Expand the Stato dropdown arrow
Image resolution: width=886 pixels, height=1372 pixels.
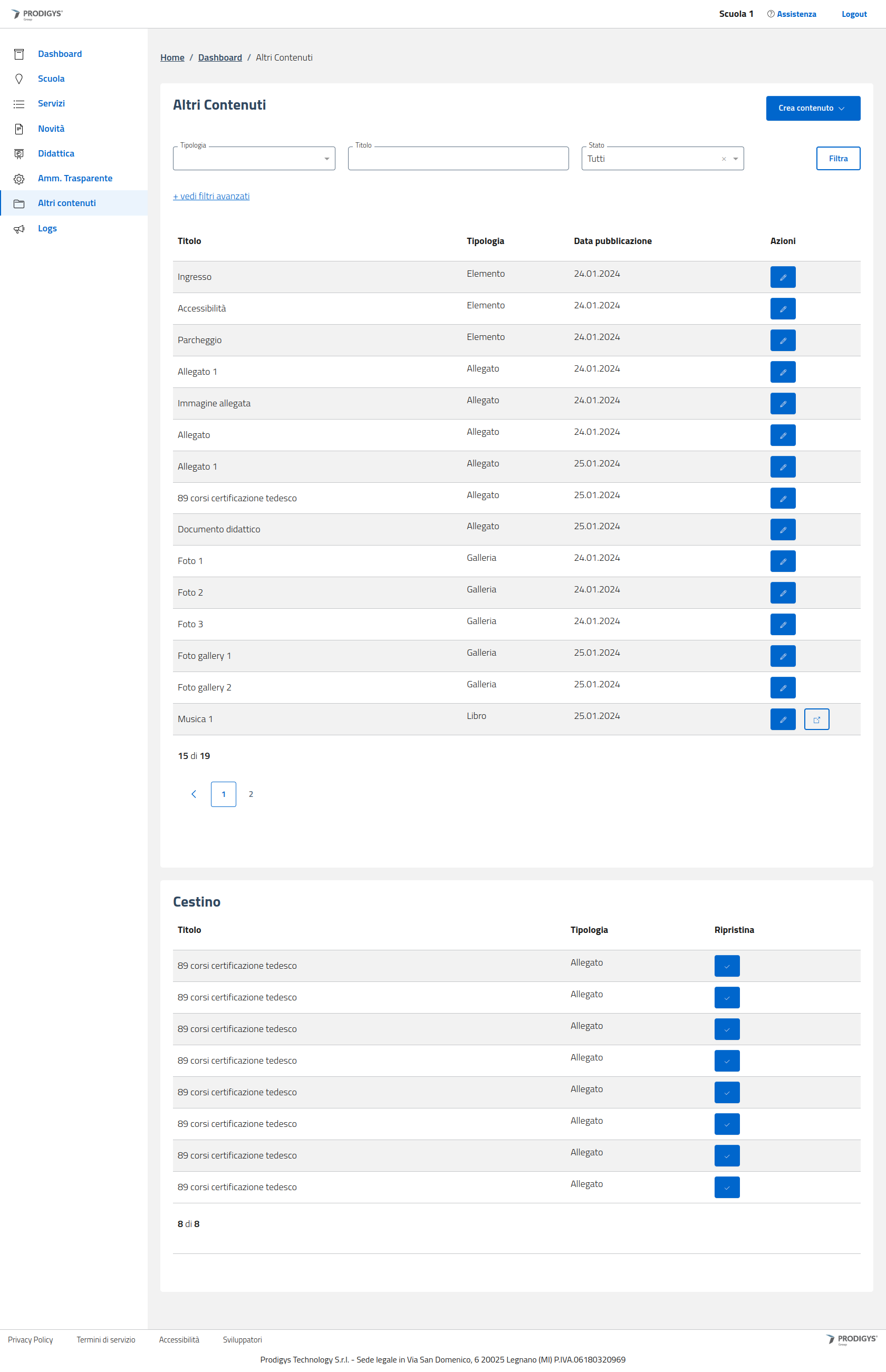[735, 159]
